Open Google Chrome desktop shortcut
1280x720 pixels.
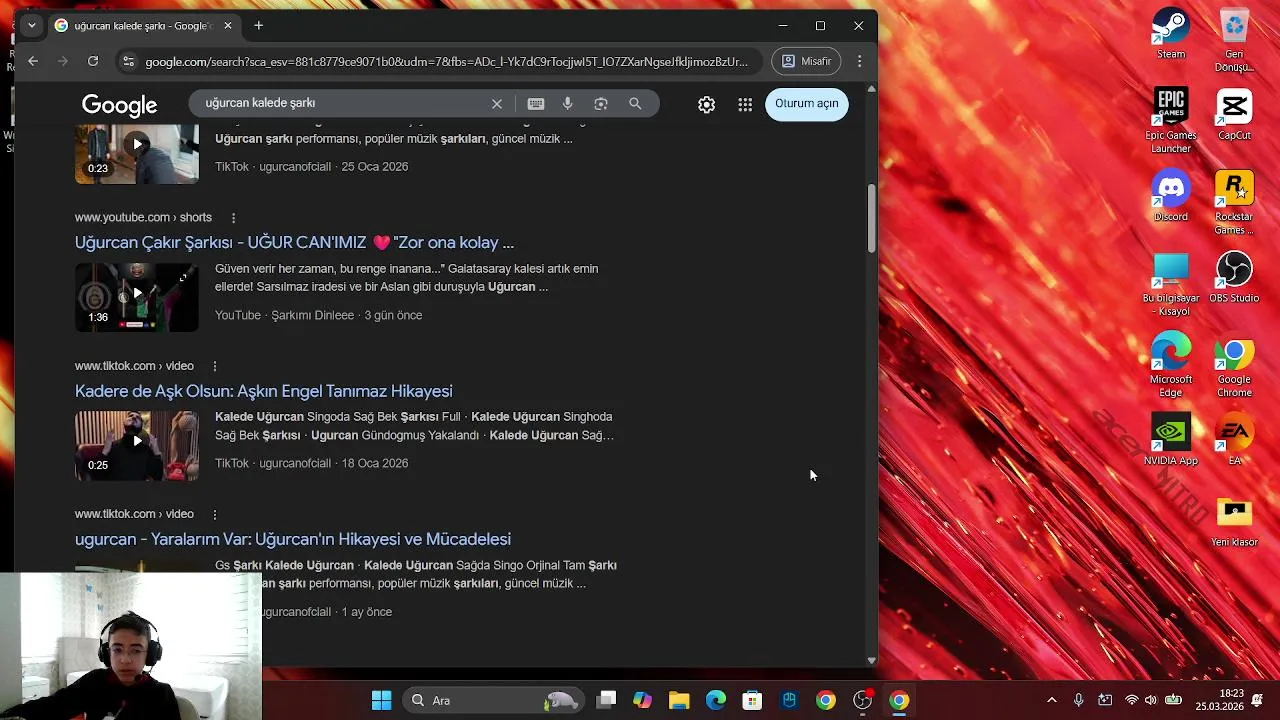point(1234,365)
